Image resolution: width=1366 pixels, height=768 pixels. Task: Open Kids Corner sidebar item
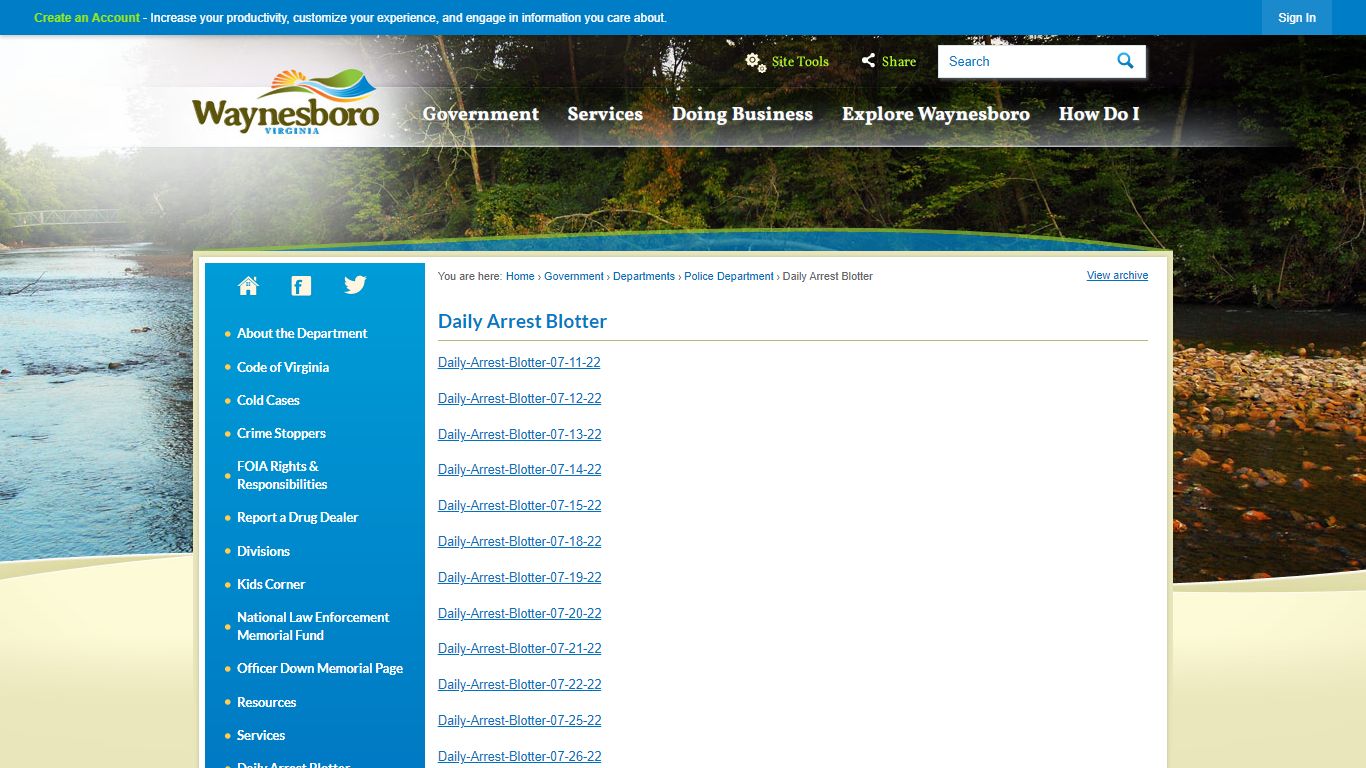point(271,584)
